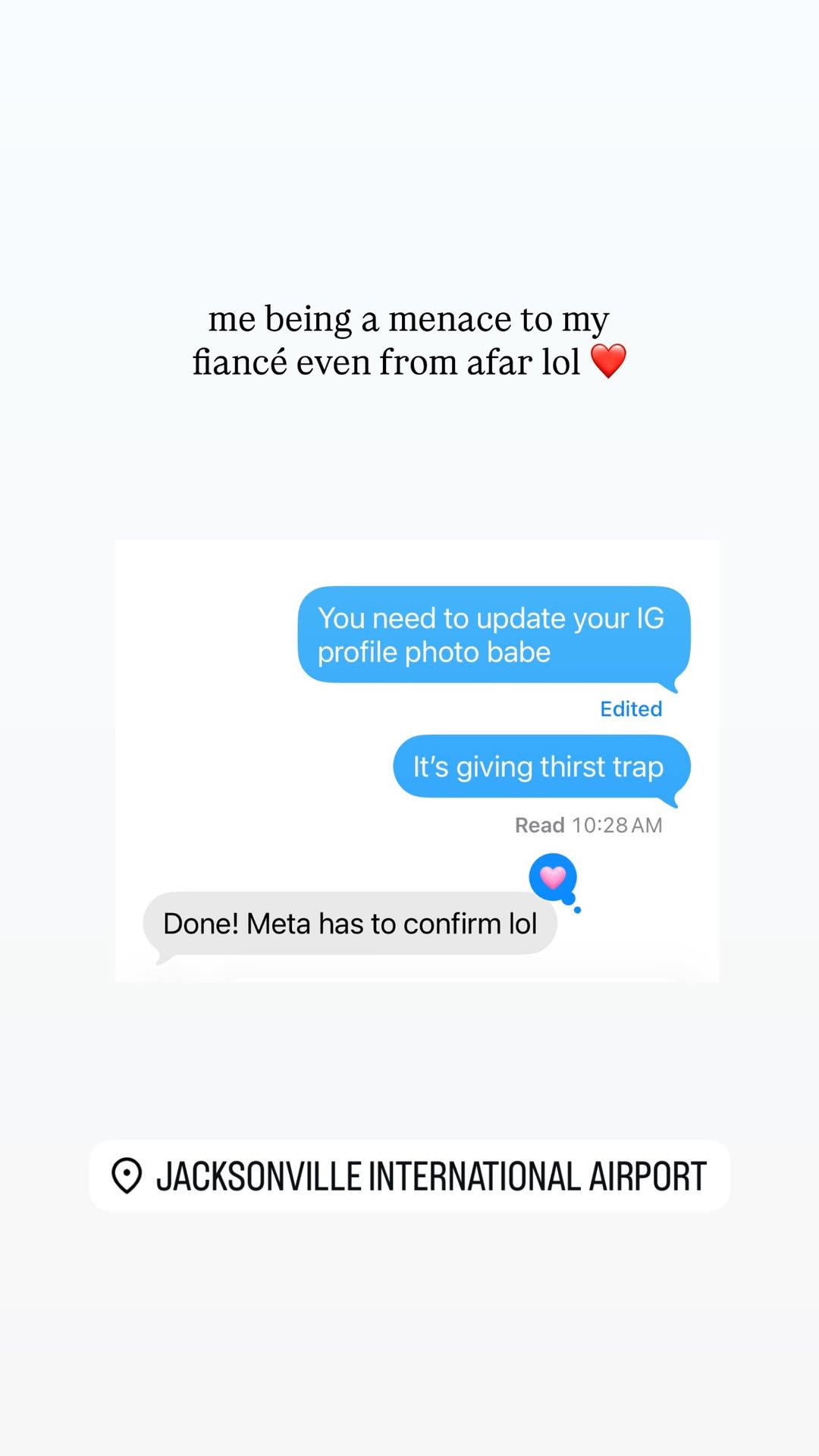The width and height of the screenshot is (819, 1456).
Task: Tap the red heart emoji in caption
Action: 608,361
